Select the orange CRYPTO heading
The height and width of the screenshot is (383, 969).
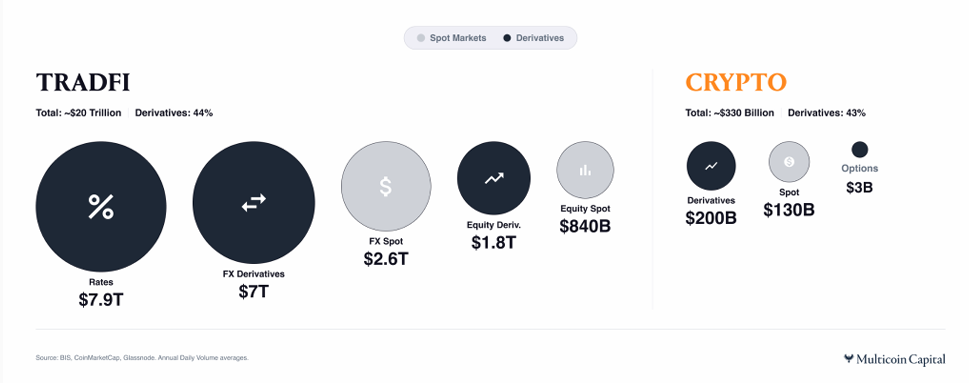pos(736,82)
